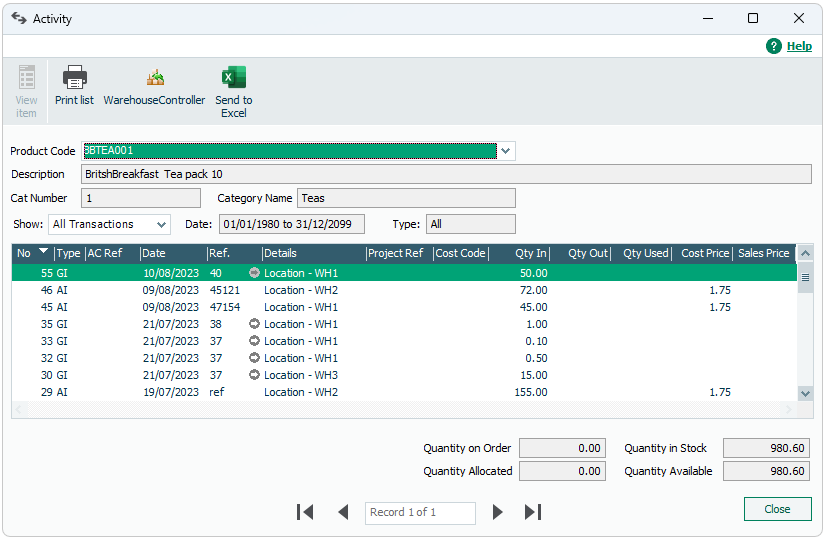Go to the next record
828x540 pixels.
point(497,512)
